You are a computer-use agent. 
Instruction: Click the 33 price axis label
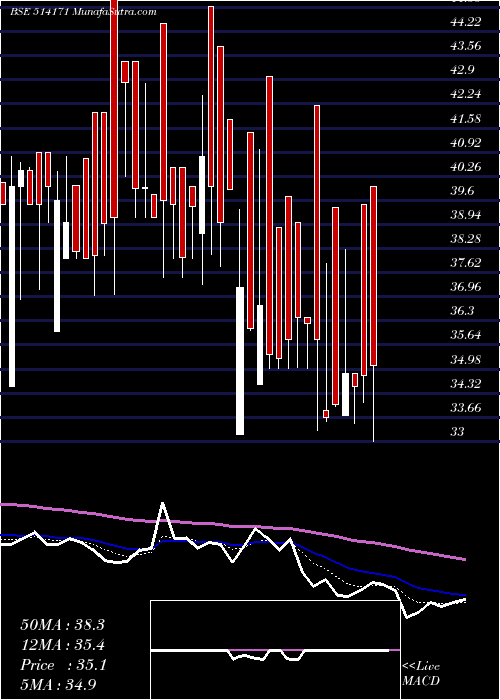pyautogui.click(x=458, y=431)
